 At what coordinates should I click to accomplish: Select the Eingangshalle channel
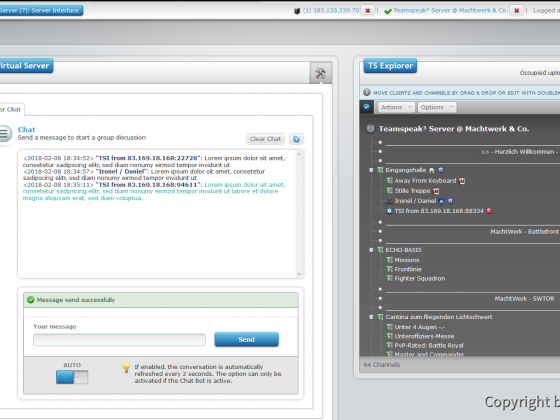click(x=406, y=170)
